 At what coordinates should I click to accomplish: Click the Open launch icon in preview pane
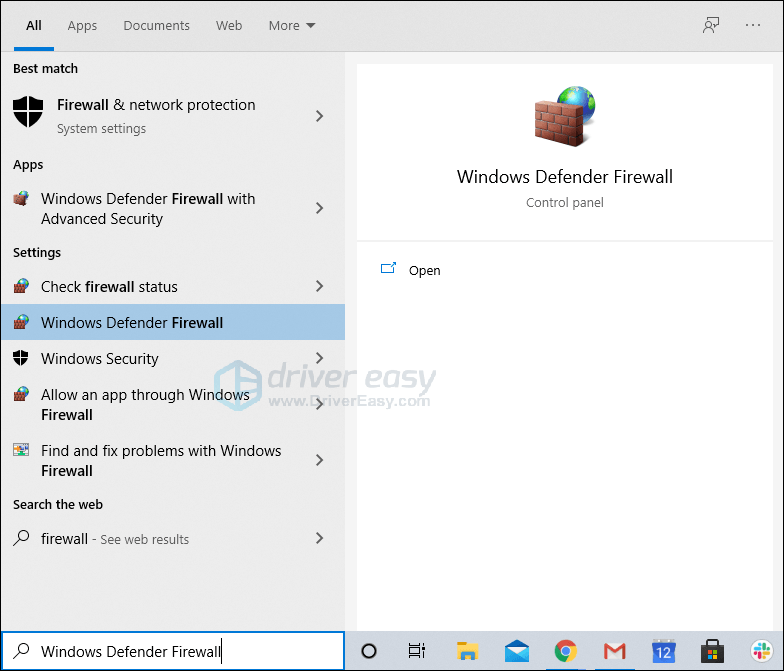(x=388, y=269)
